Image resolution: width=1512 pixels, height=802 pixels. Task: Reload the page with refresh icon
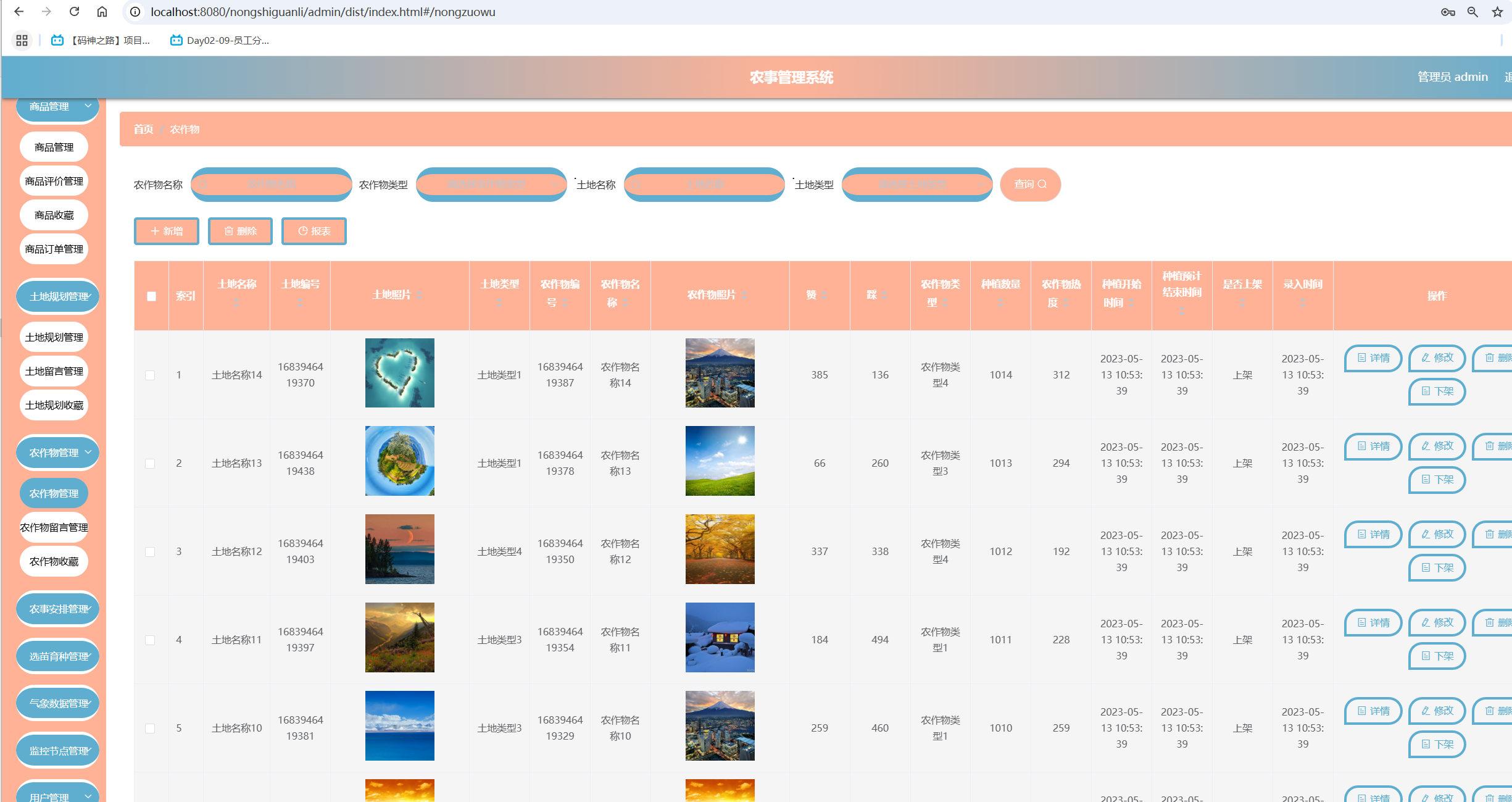tap(74, 12)
